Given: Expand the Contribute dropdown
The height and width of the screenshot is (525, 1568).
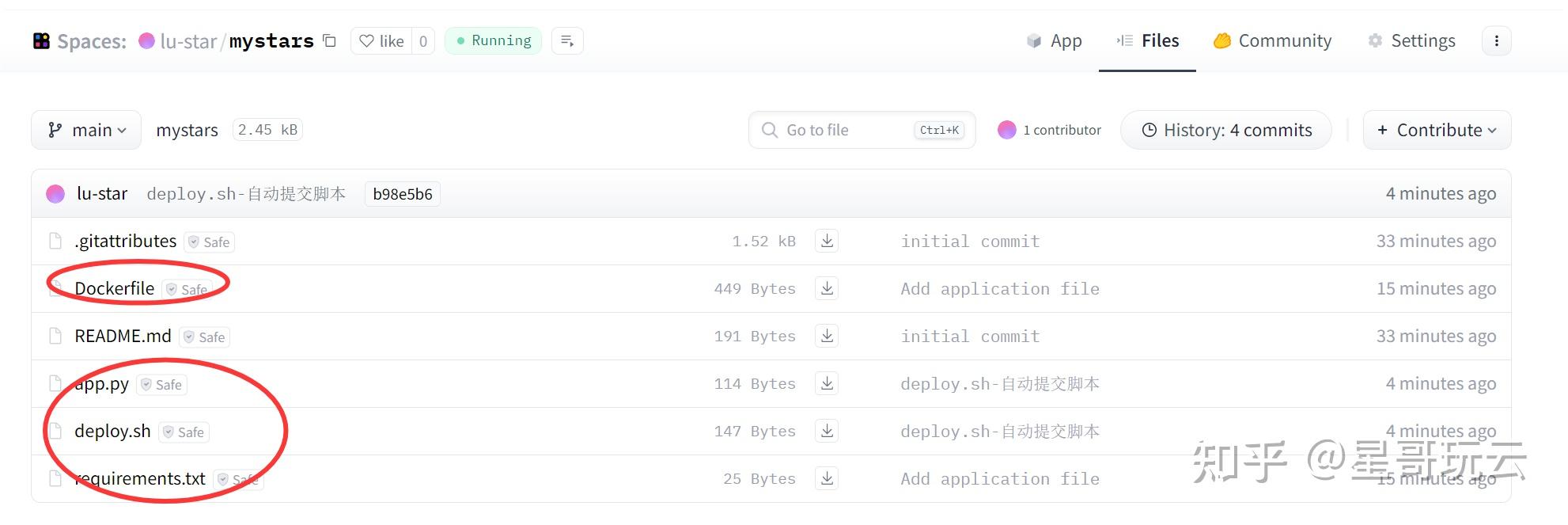Looking at the screenshot, I should click(x=1437, y=130).
